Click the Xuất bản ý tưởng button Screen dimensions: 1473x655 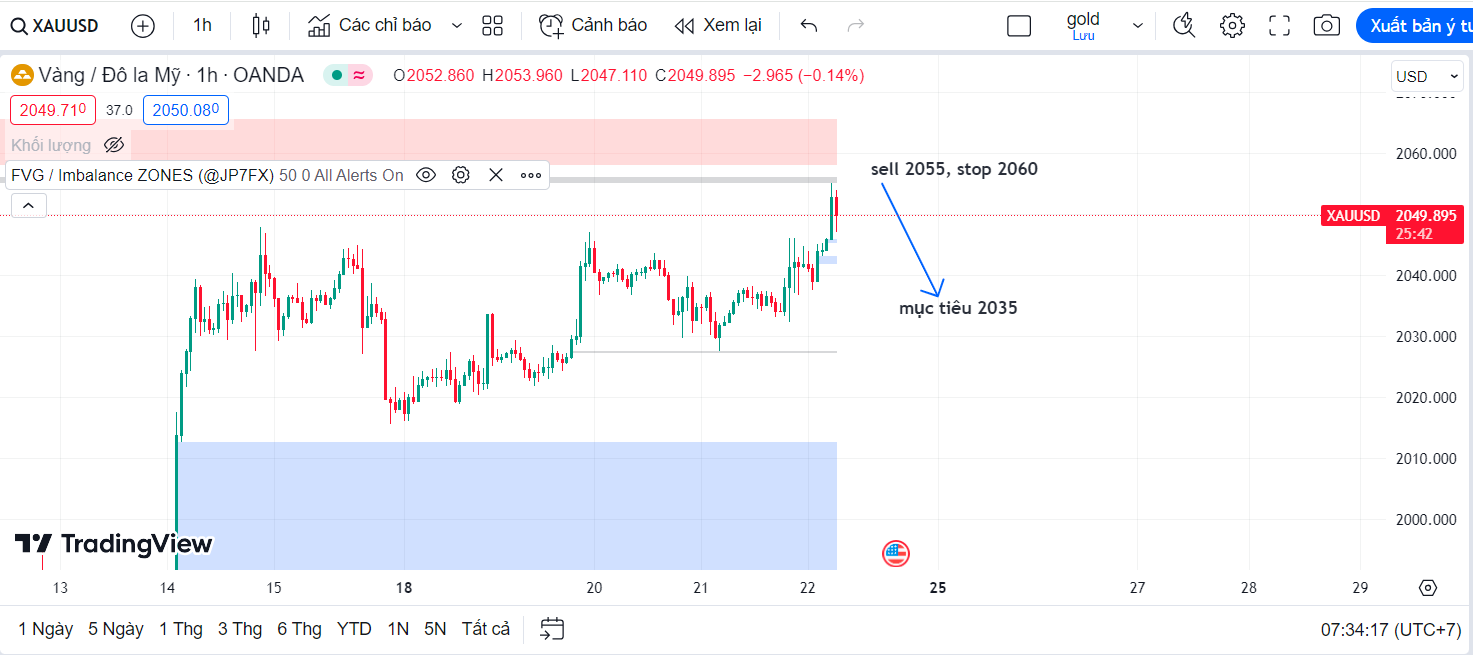click(1414, 26)
